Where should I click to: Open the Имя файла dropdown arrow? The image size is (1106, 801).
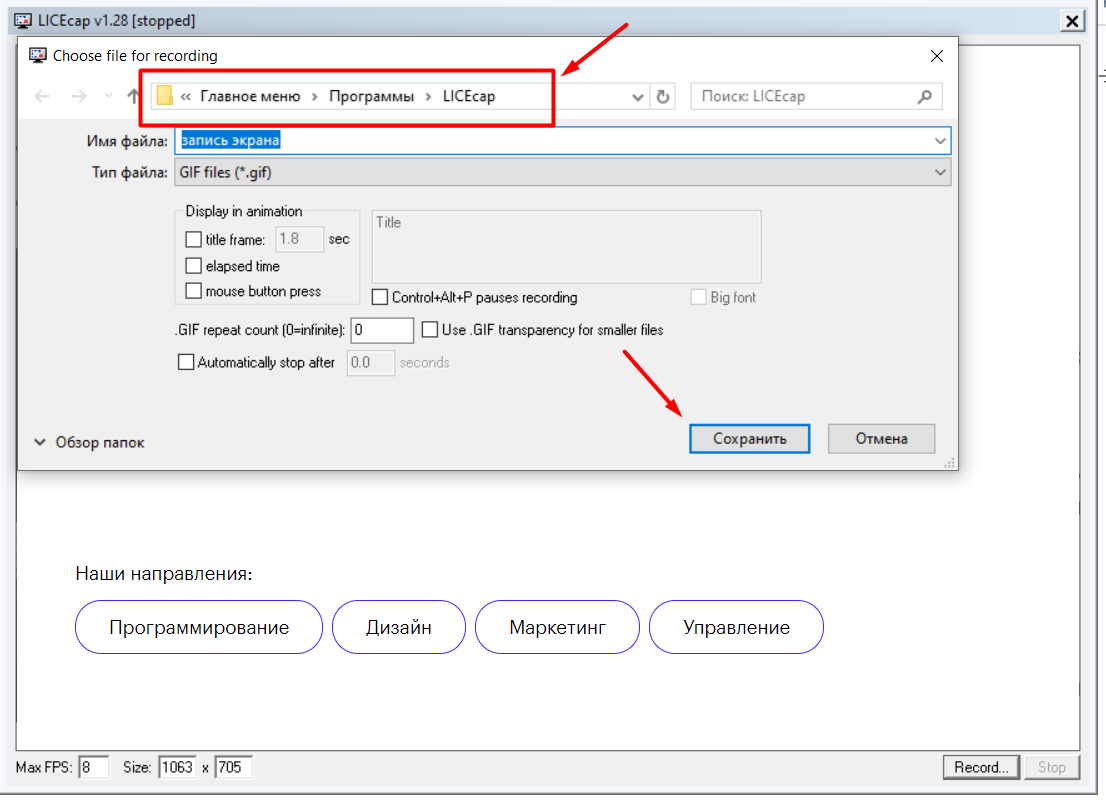click(940, 140)
